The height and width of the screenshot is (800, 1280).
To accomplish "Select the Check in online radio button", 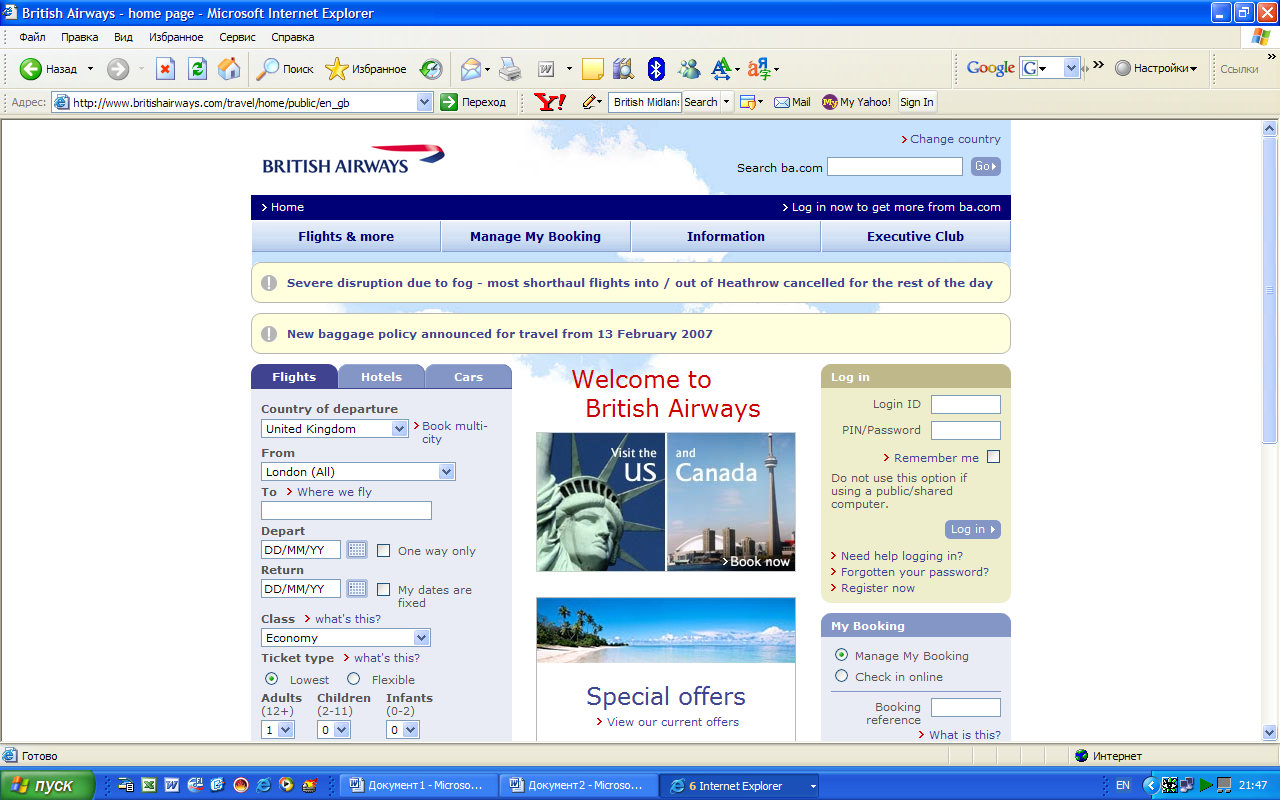I will (841, 676).
